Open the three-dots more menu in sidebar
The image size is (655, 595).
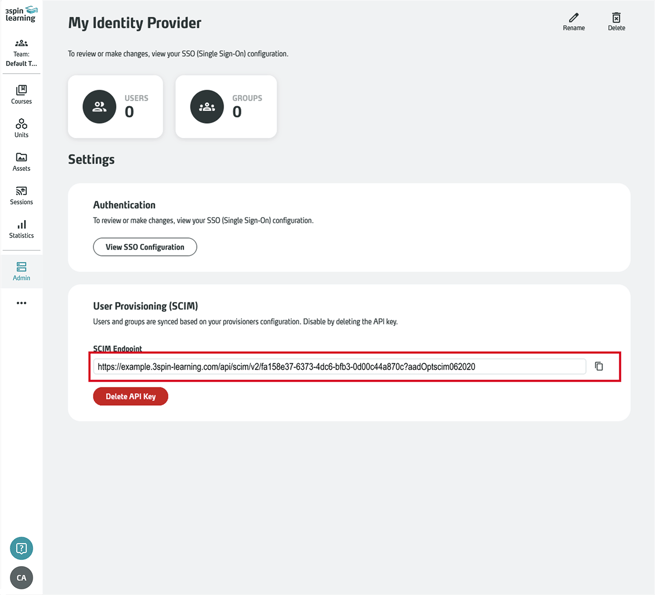(x=21, y=303)
